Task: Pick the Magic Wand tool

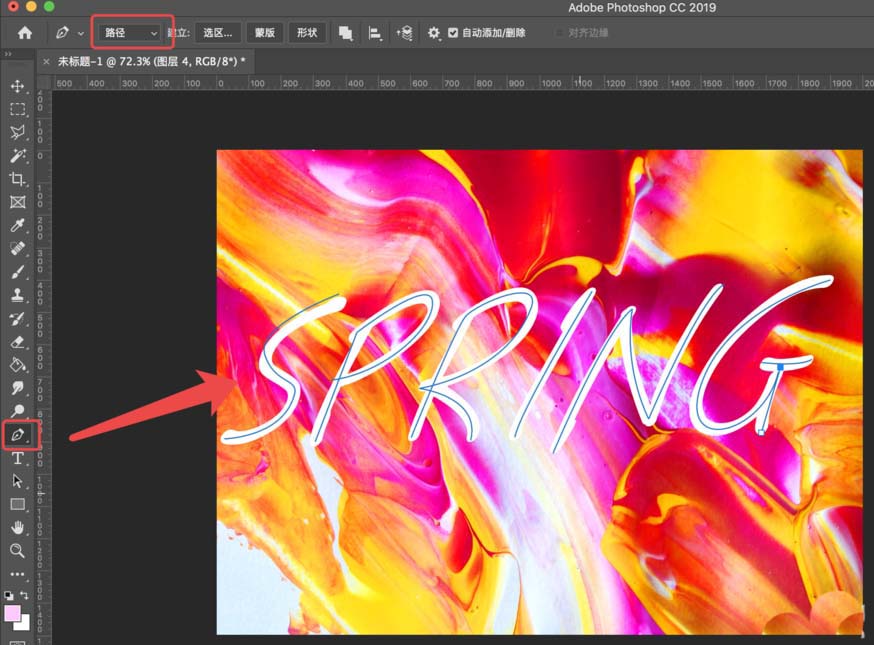Action: click(17, 156)
